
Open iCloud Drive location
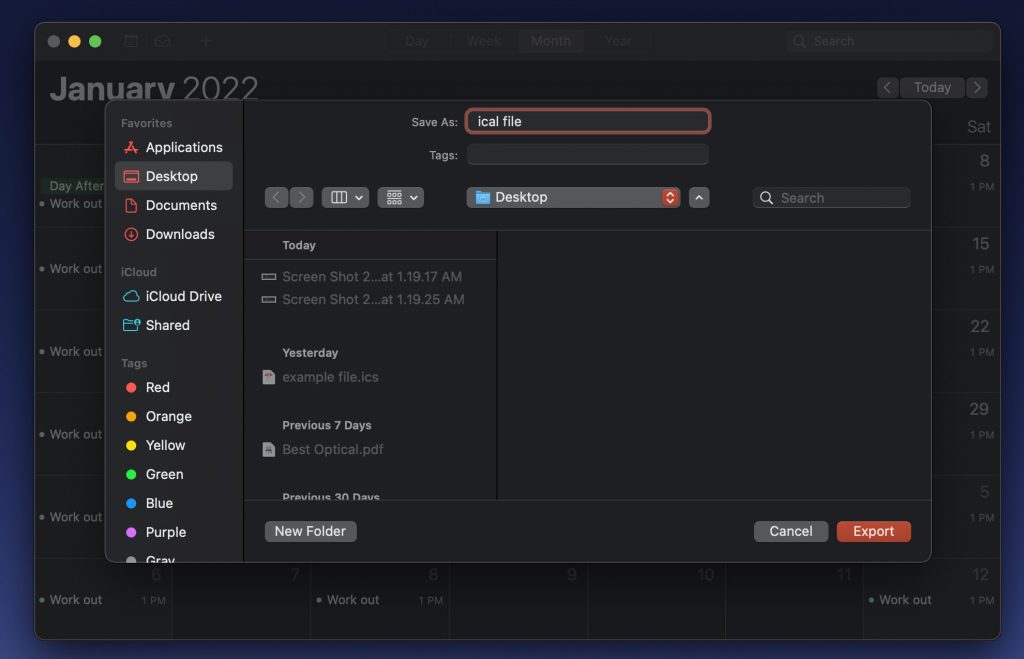(183, 296)
